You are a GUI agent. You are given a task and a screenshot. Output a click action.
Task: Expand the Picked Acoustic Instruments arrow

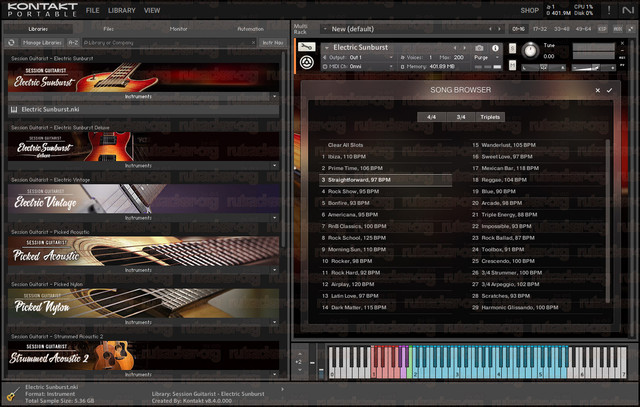coord(274,270)
